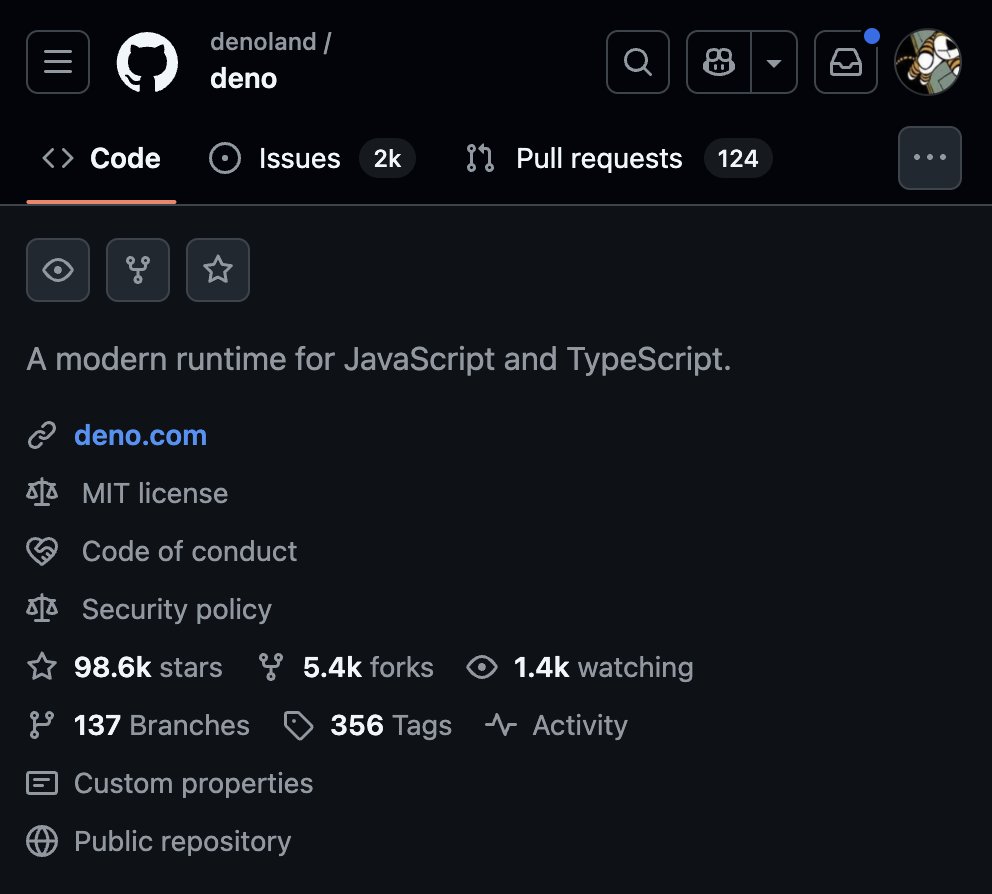Go to GitHub home via Octocat logo

pos(147,62)
